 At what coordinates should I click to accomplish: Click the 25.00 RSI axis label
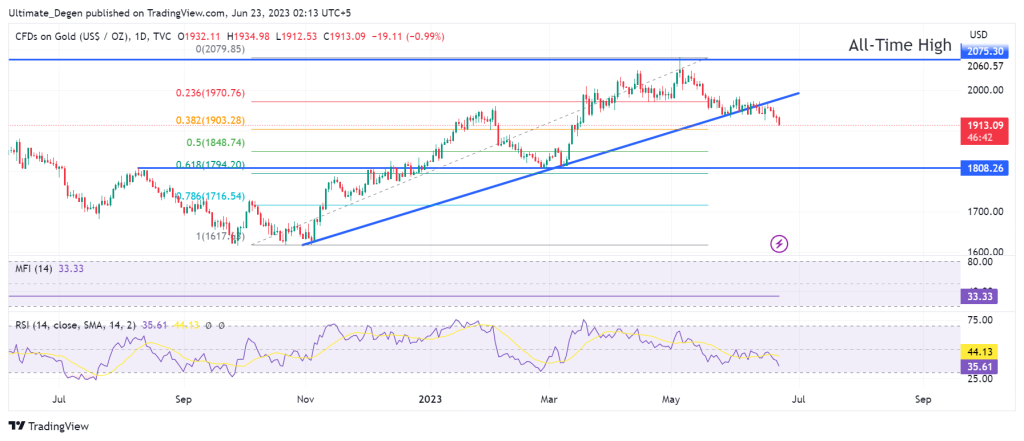point(980,378)
